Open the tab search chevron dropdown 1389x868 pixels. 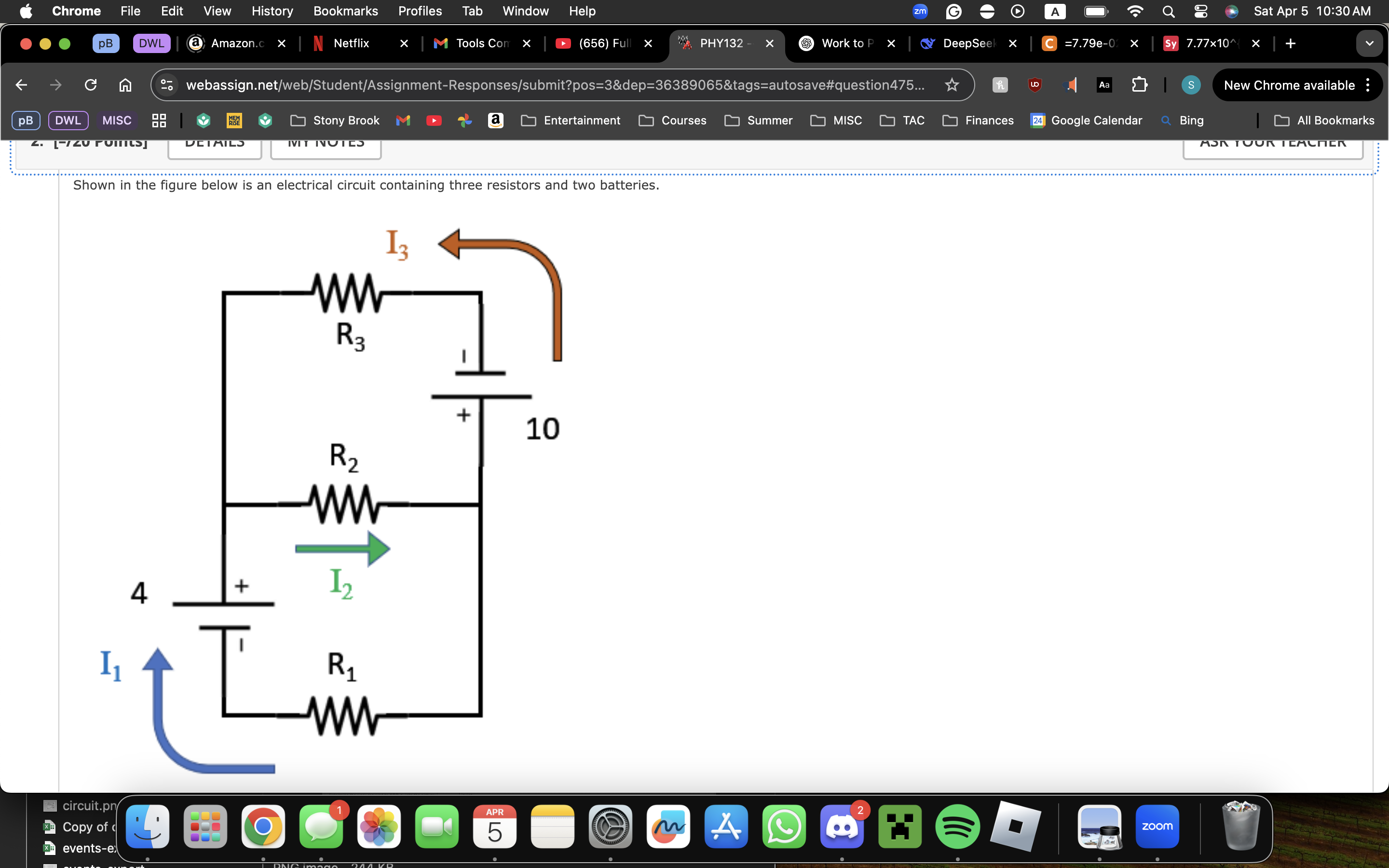[1370, 43]
